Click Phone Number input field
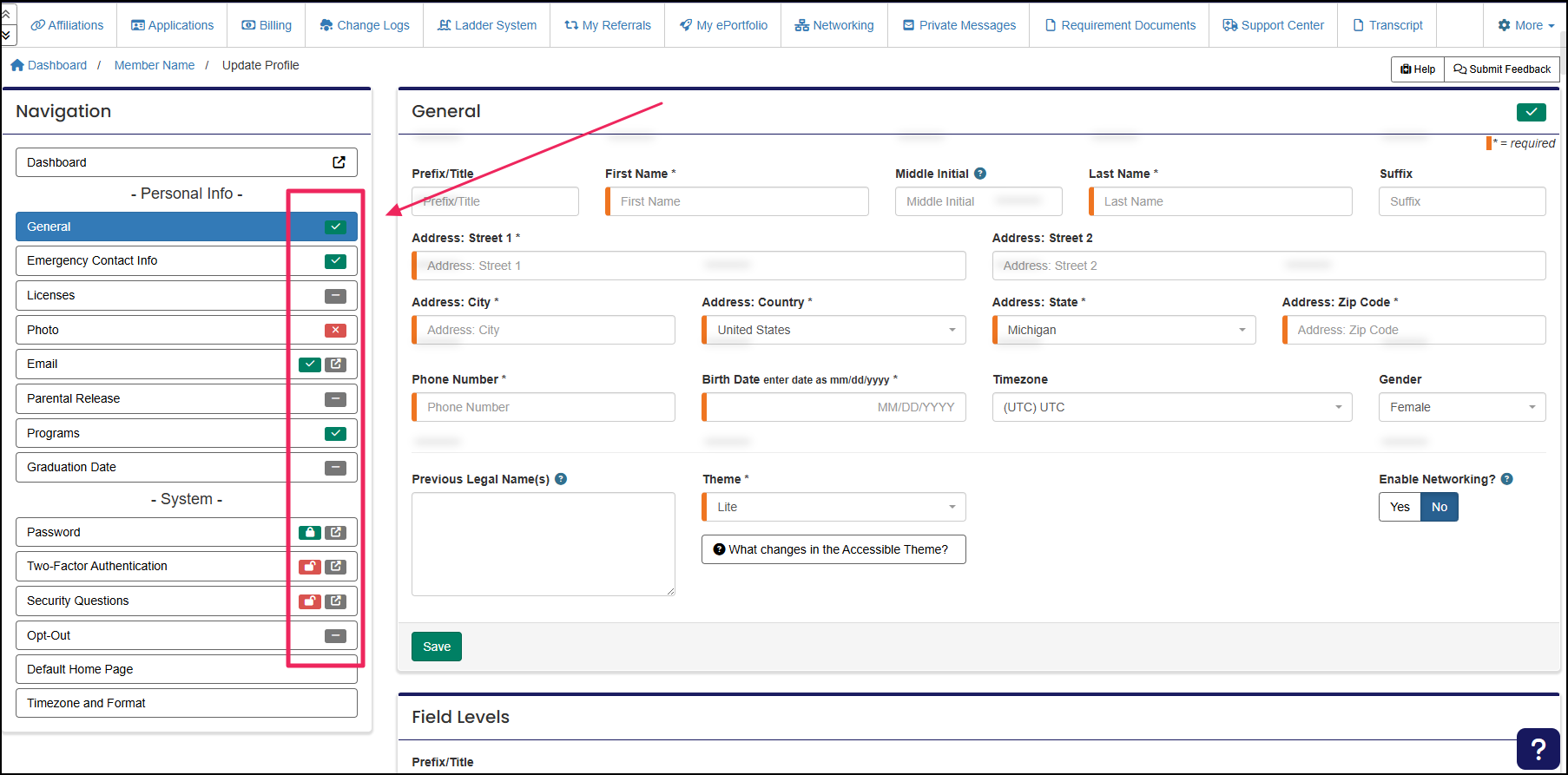 click(544, 407)
